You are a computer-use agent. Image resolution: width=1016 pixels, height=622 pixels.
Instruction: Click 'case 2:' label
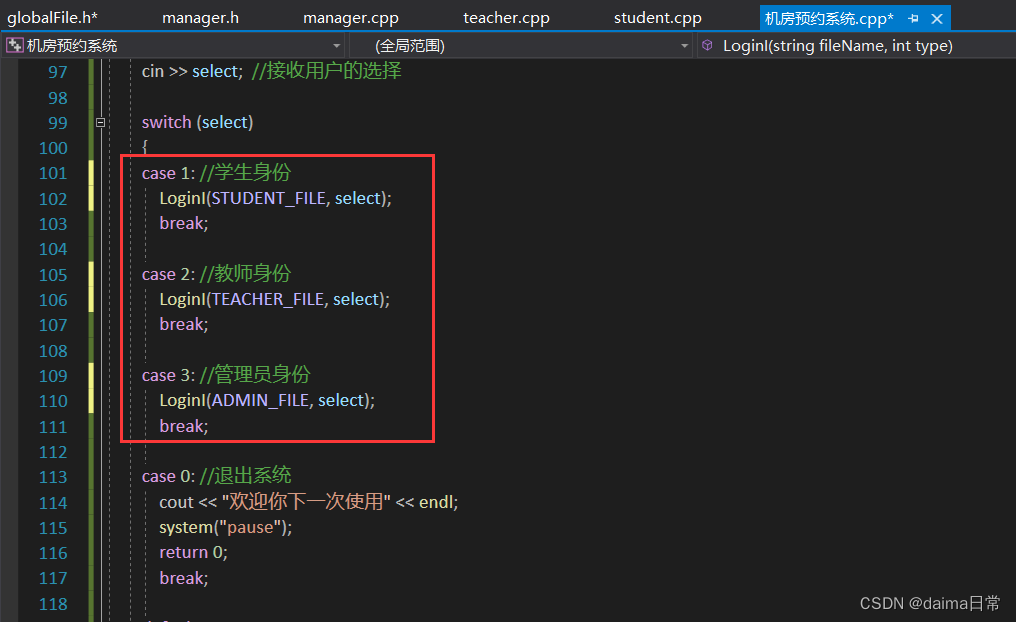168,274
